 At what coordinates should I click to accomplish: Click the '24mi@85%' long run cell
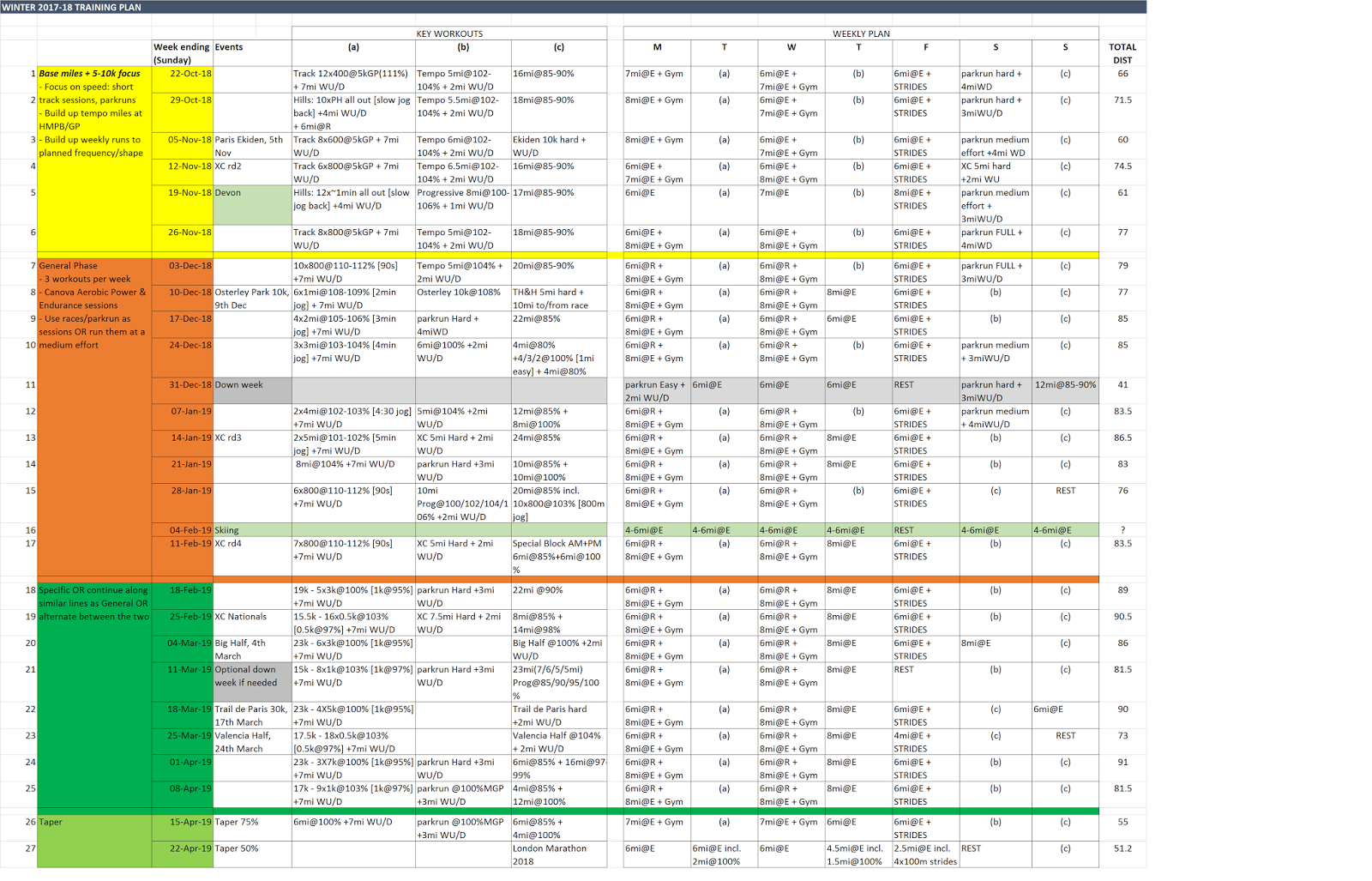(559, 444)
